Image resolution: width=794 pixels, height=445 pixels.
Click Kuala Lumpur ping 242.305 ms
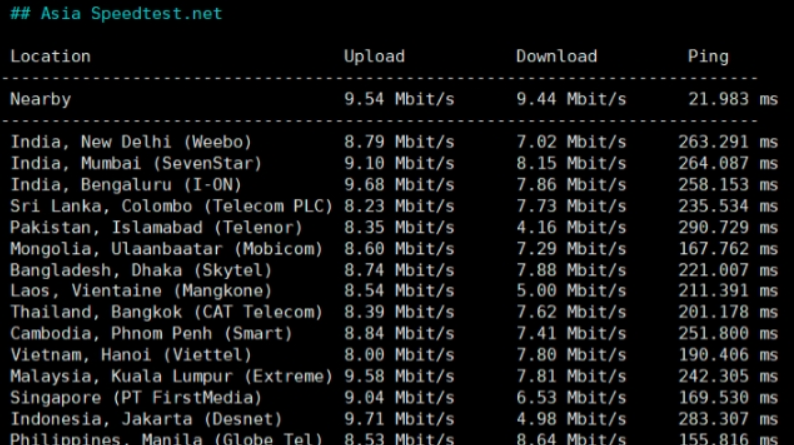click(728, 377)
